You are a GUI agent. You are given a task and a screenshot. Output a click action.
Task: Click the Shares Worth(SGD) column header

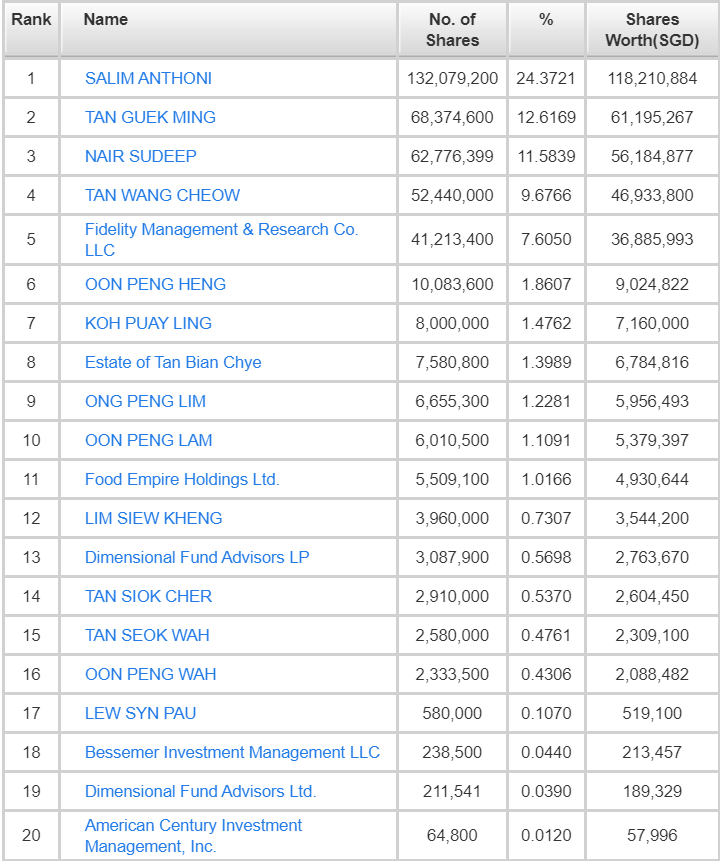651,30
